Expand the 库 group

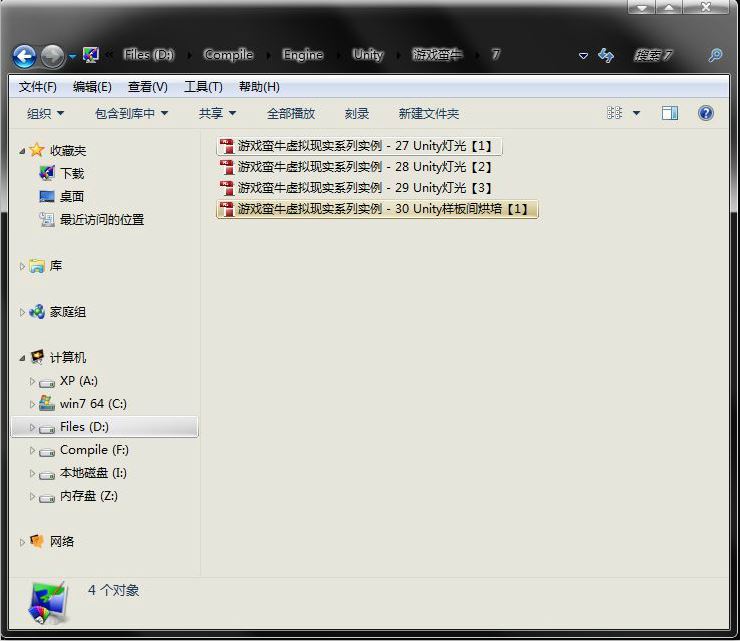click(x=22, y=266)
